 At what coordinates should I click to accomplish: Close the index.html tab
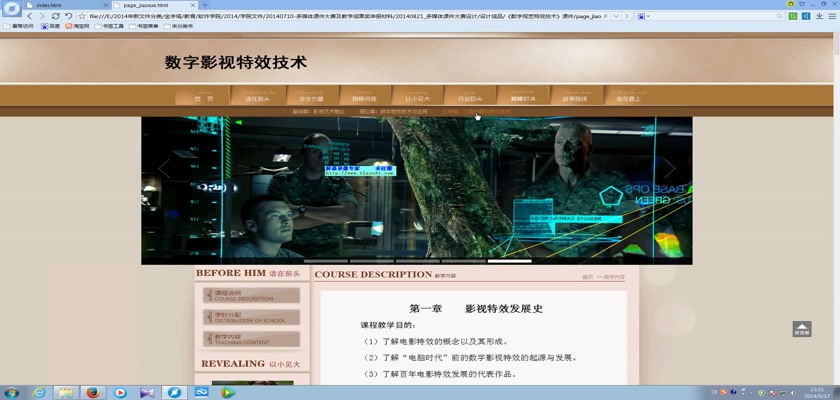click(x=105, y=5)
